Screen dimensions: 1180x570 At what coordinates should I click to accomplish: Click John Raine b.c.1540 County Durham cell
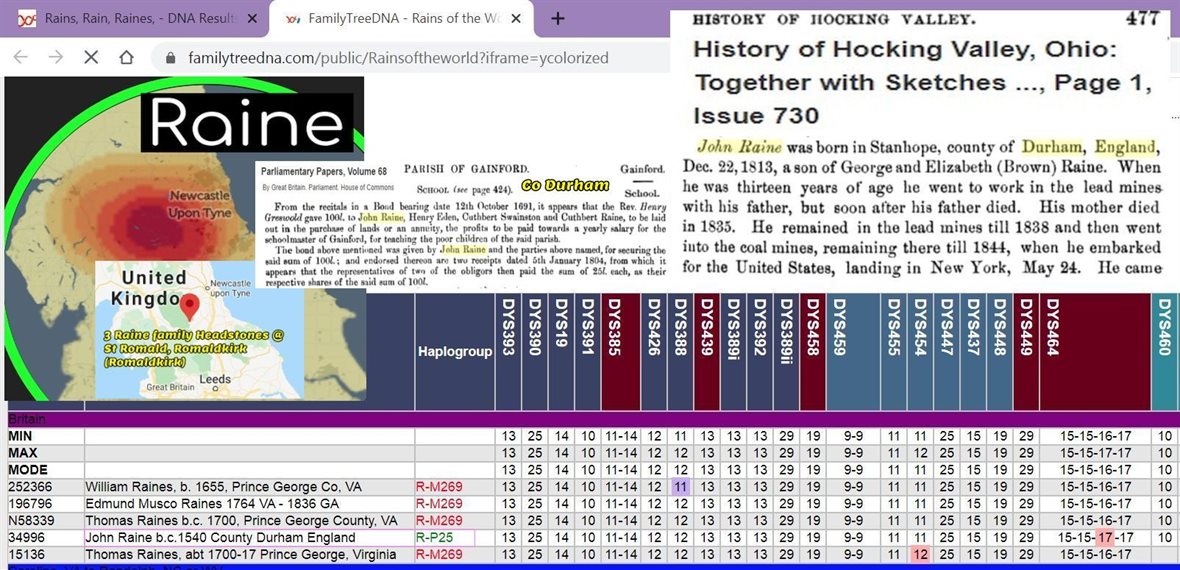click(x=249, y=538)
